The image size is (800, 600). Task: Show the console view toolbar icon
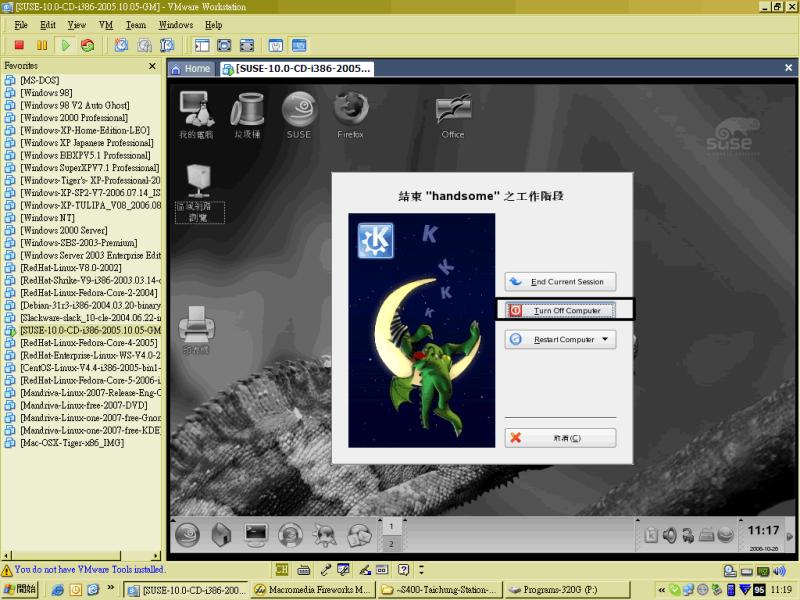coord(298,45)
